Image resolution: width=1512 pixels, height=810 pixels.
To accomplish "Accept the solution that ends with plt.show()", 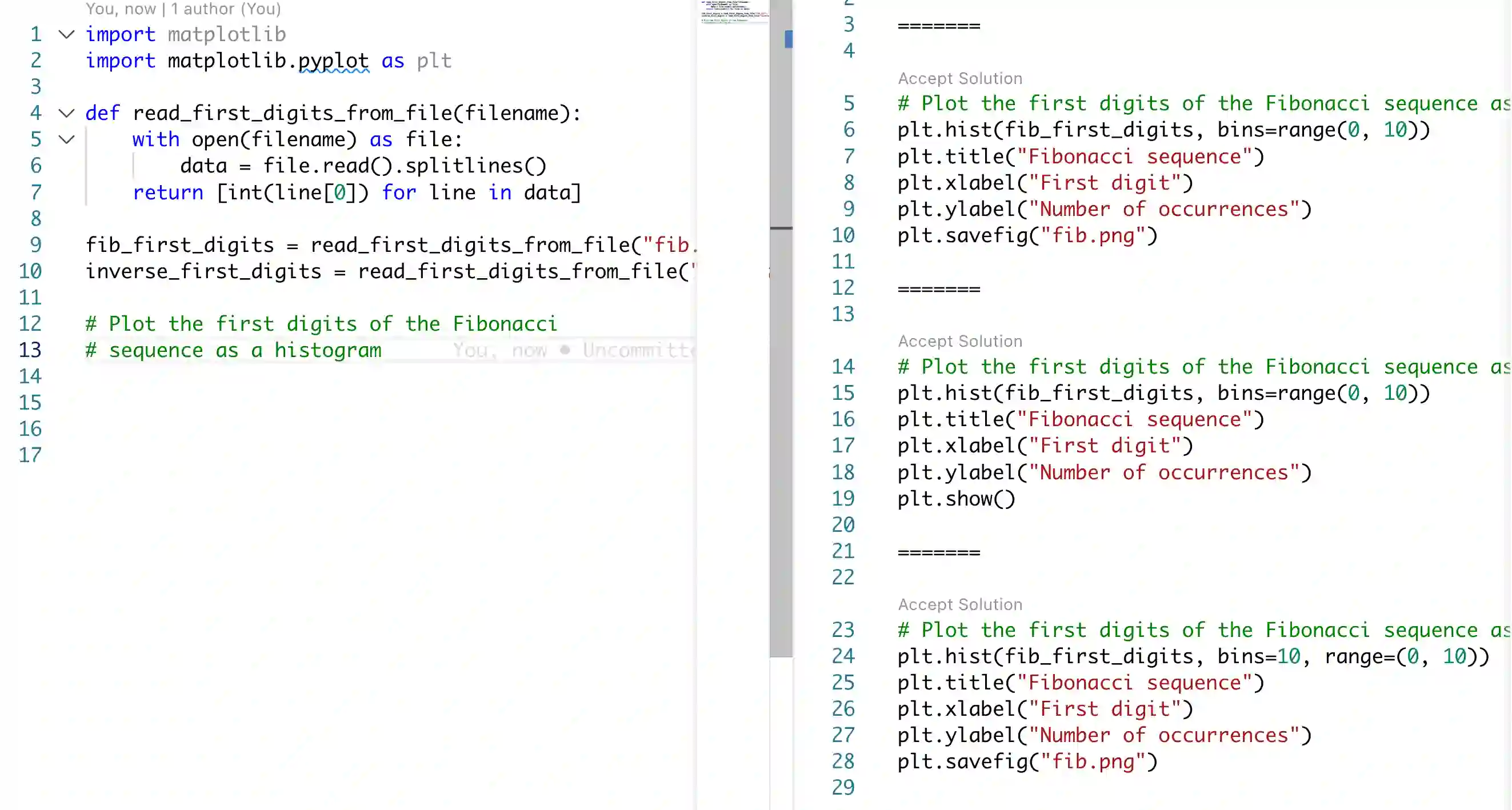I will (959, 341).
